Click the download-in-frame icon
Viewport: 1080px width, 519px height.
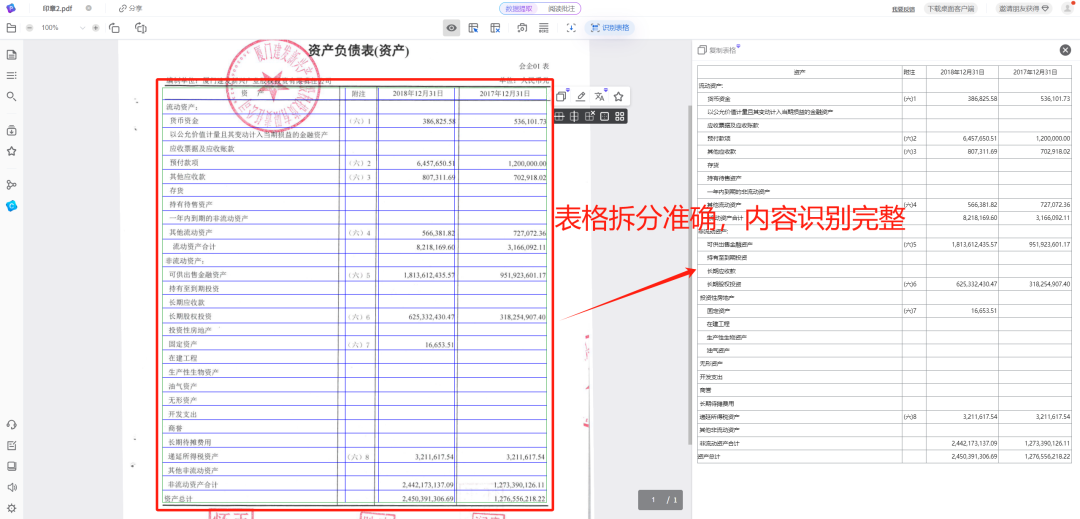[571, 28]
